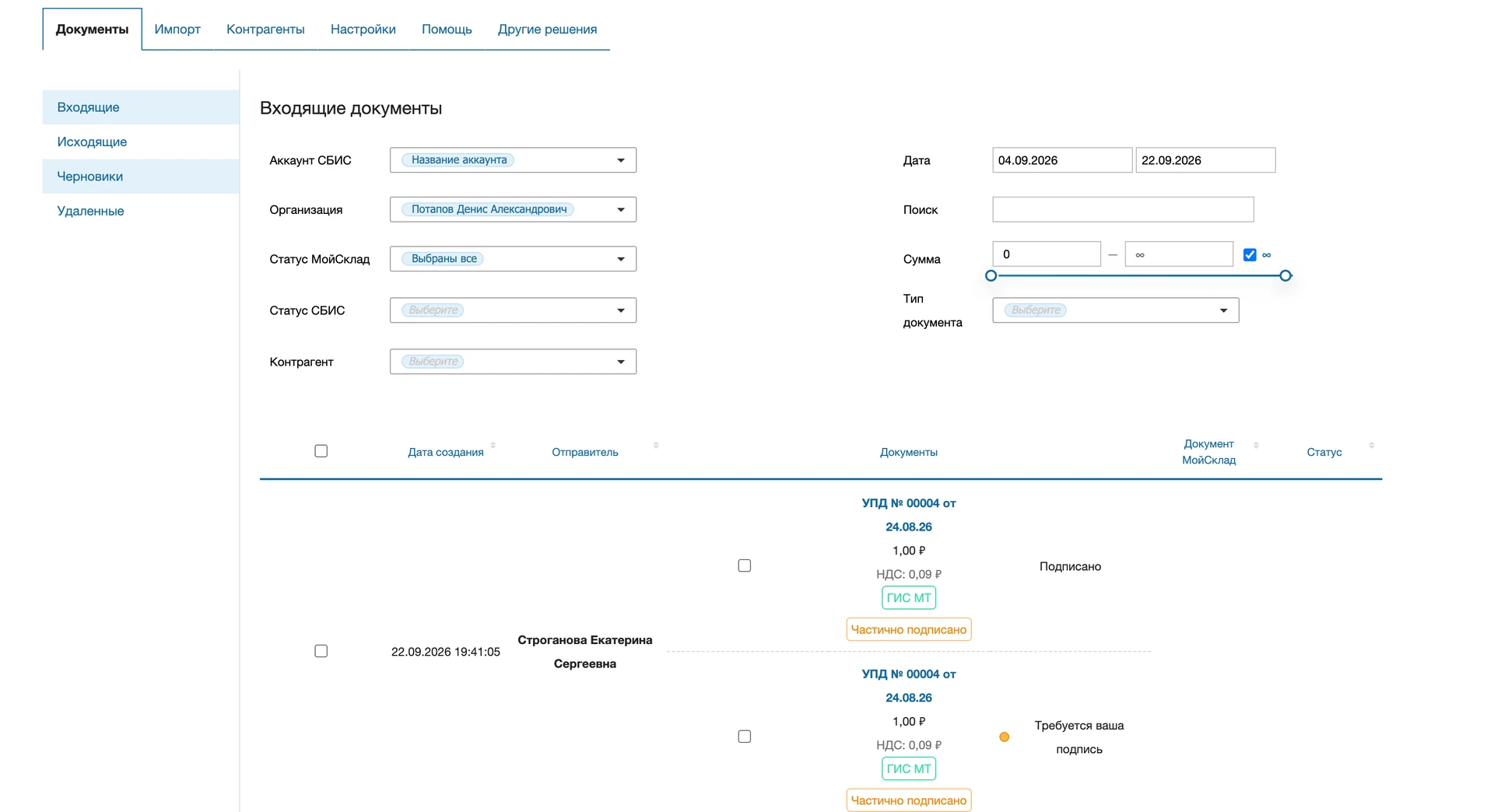1494x812 pixels.
Task: Click the sort arrows beside Статус column
Action: (x=1371, y=446)
